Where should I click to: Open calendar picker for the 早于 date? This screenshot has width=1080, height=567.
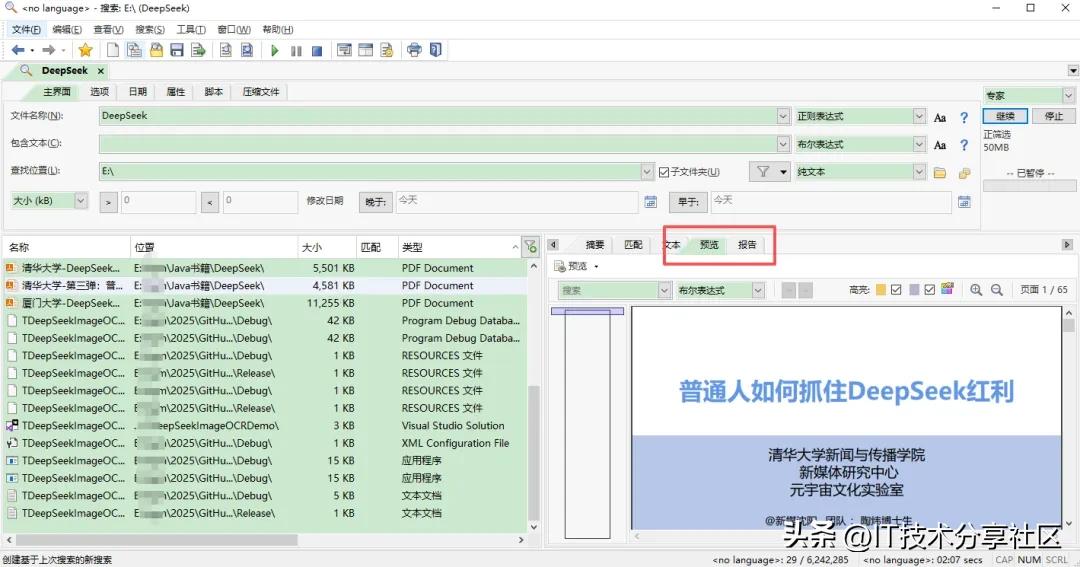[964, 201]
